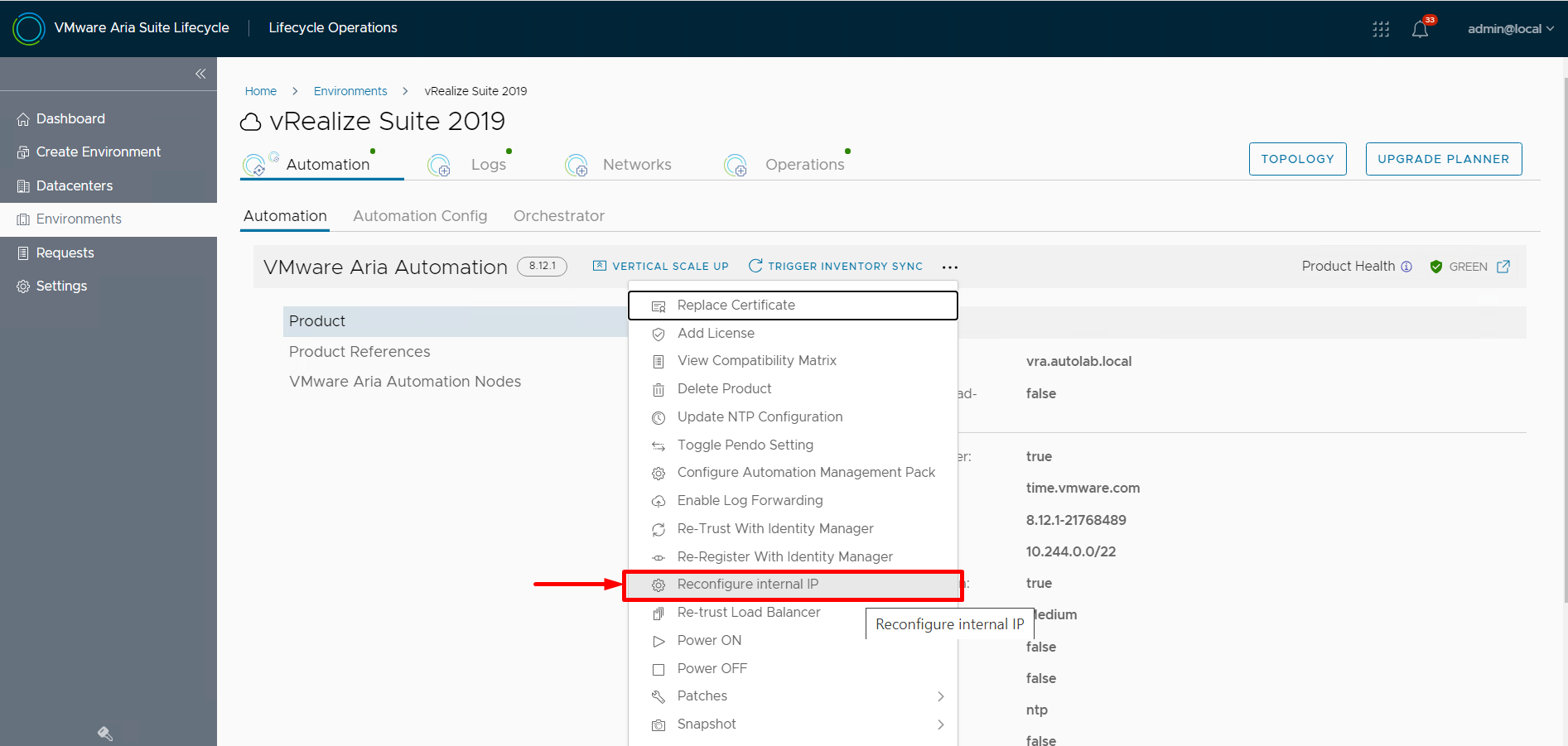Choose Add License from the menu
The height and width of the screenshot is (746, 1568).
click(794, 333)
